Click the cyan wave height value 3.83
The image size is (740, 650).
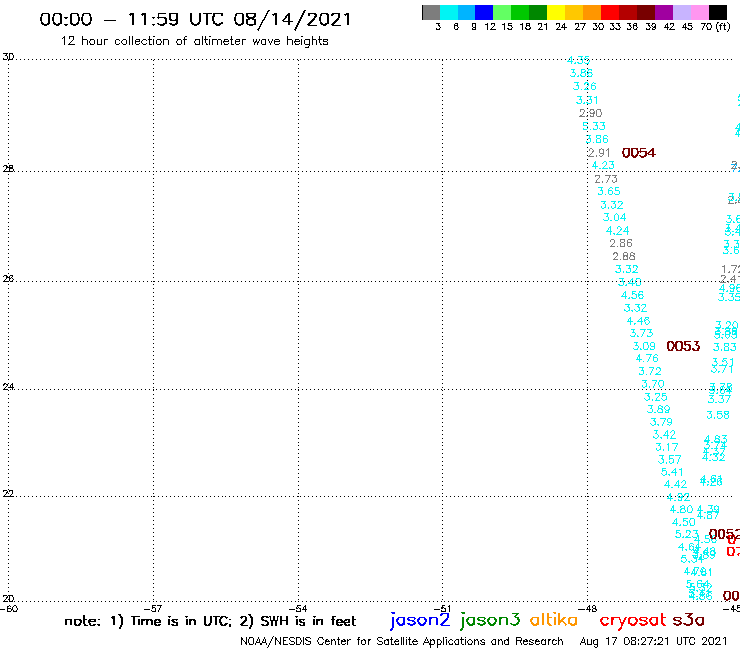[725, 347]
